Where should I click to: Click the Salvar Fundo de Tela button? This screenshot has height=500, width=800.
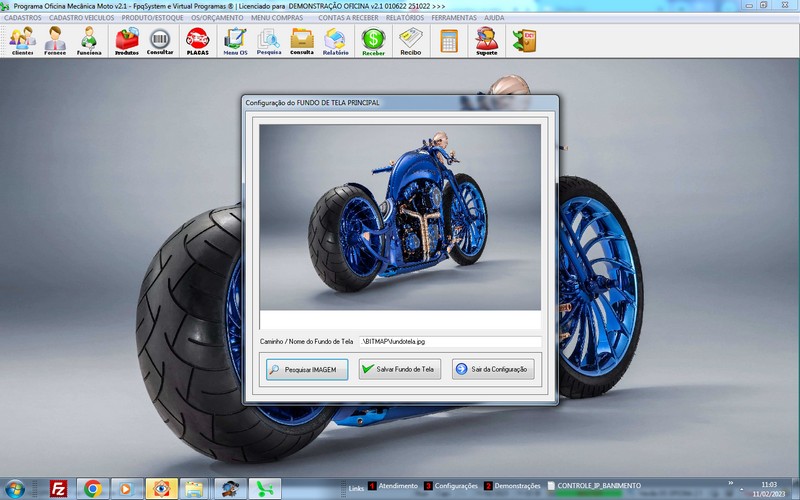[x=400, y=369]
